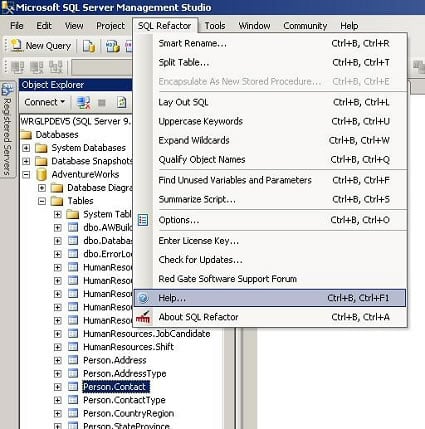
Task: Expand the Database Snapshots node
Action: 26,161
